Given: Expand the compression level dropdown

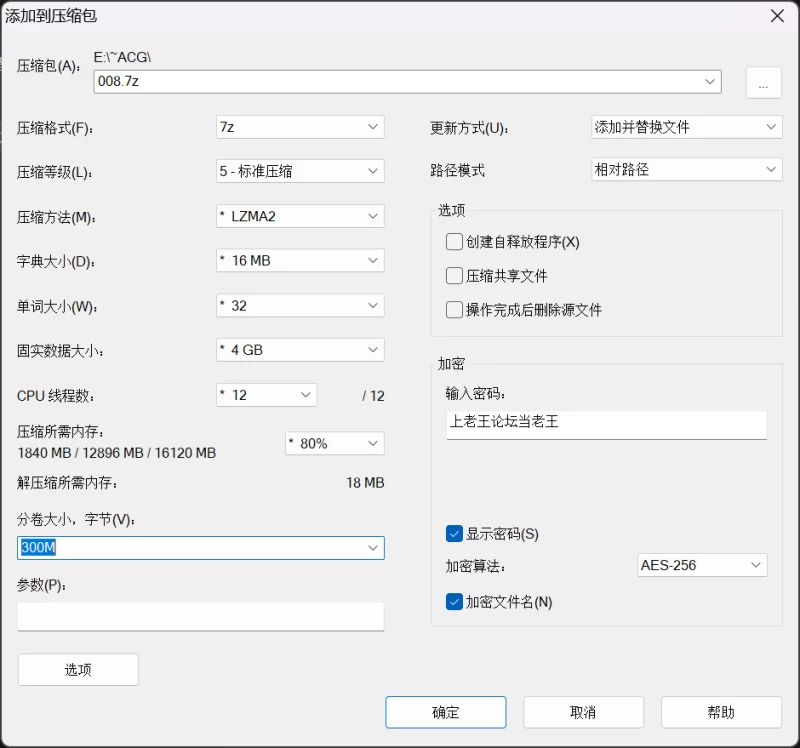Looking at the screenshot, I should [300, 171].
